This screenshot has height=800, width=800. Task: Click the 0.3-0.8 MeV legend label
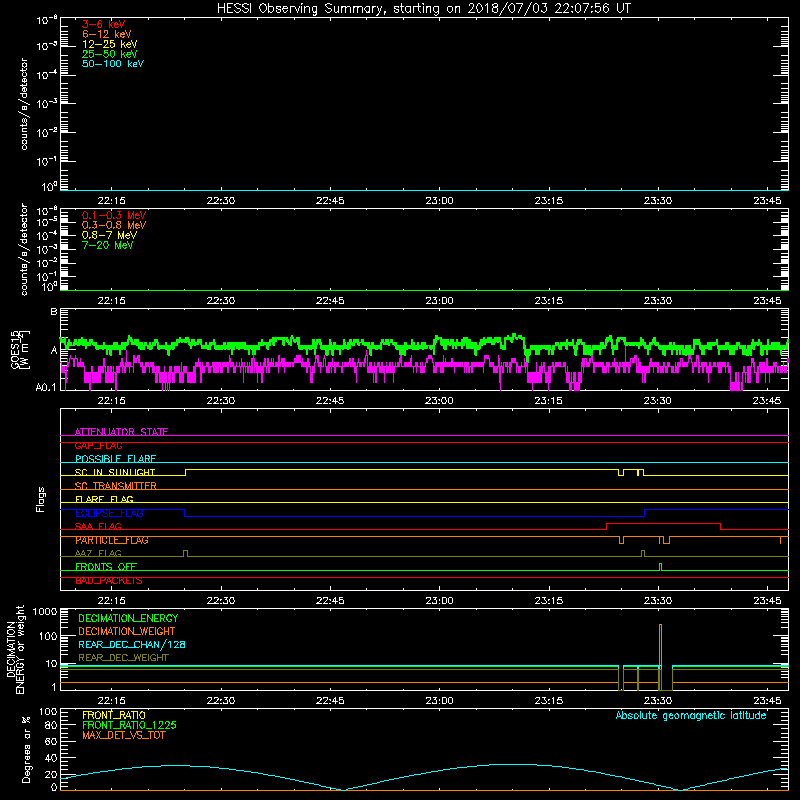(x=114, y=226)
